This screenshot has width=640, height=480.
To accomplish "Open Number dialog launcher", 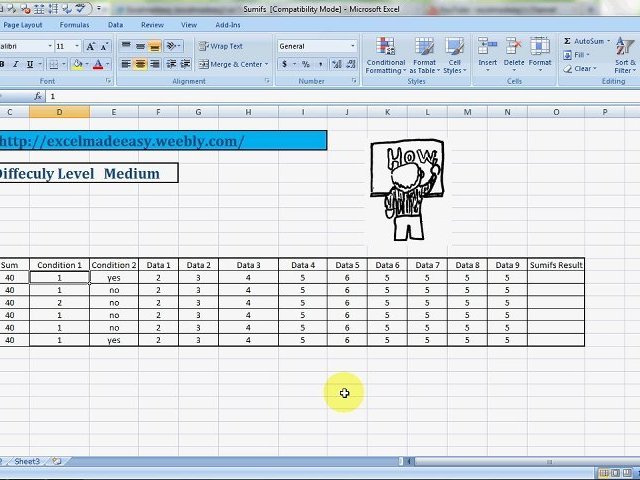I will (354, 81).
